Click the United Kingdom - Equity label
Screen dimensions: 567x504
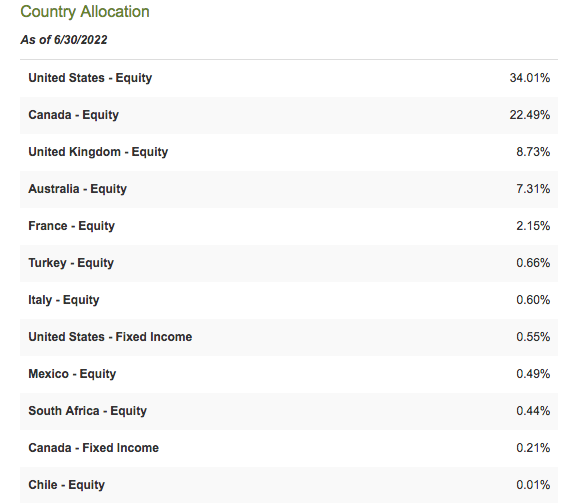pos(98,152)
